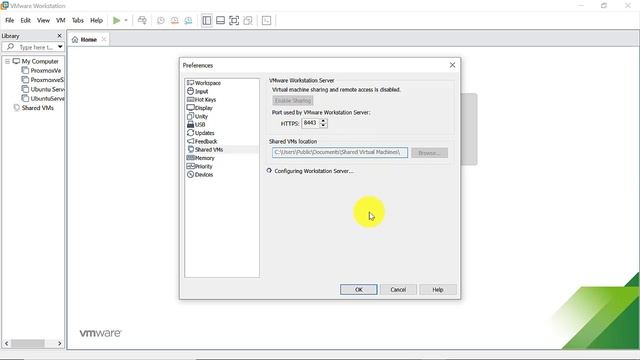Open the Tabs menu

point(78,20)
